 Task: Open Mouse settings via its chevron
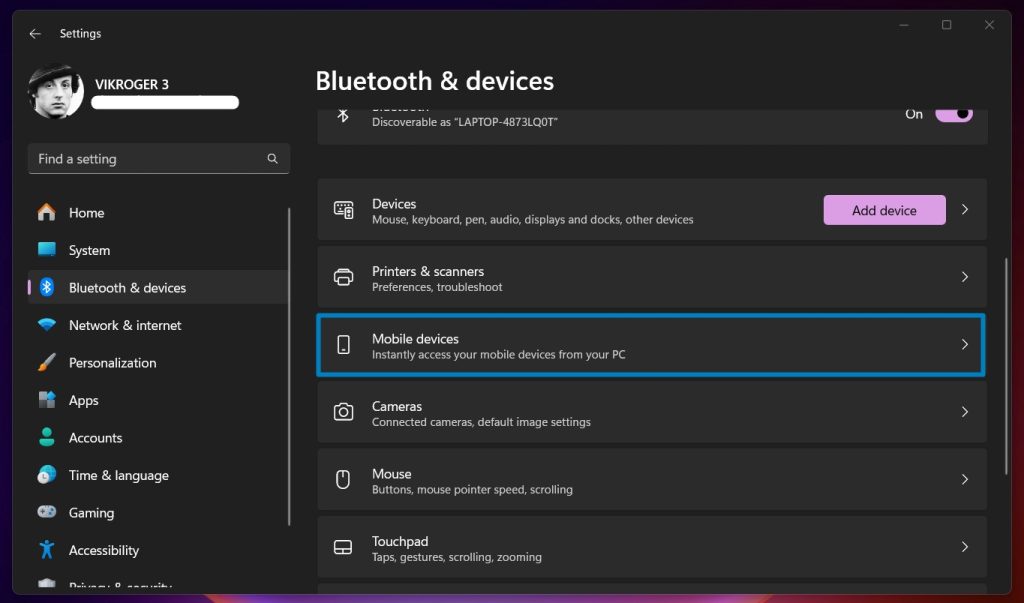(965, 479)
